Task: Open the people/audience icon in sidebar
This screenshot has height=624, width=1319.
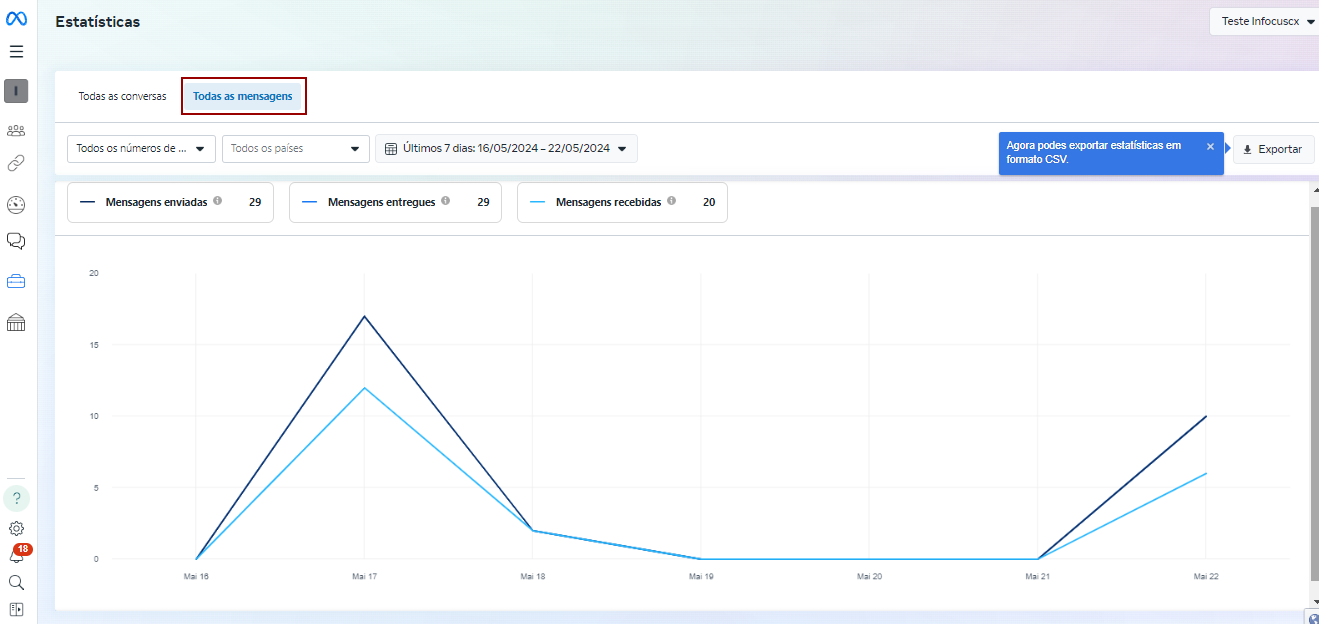Action: point(16,130)
